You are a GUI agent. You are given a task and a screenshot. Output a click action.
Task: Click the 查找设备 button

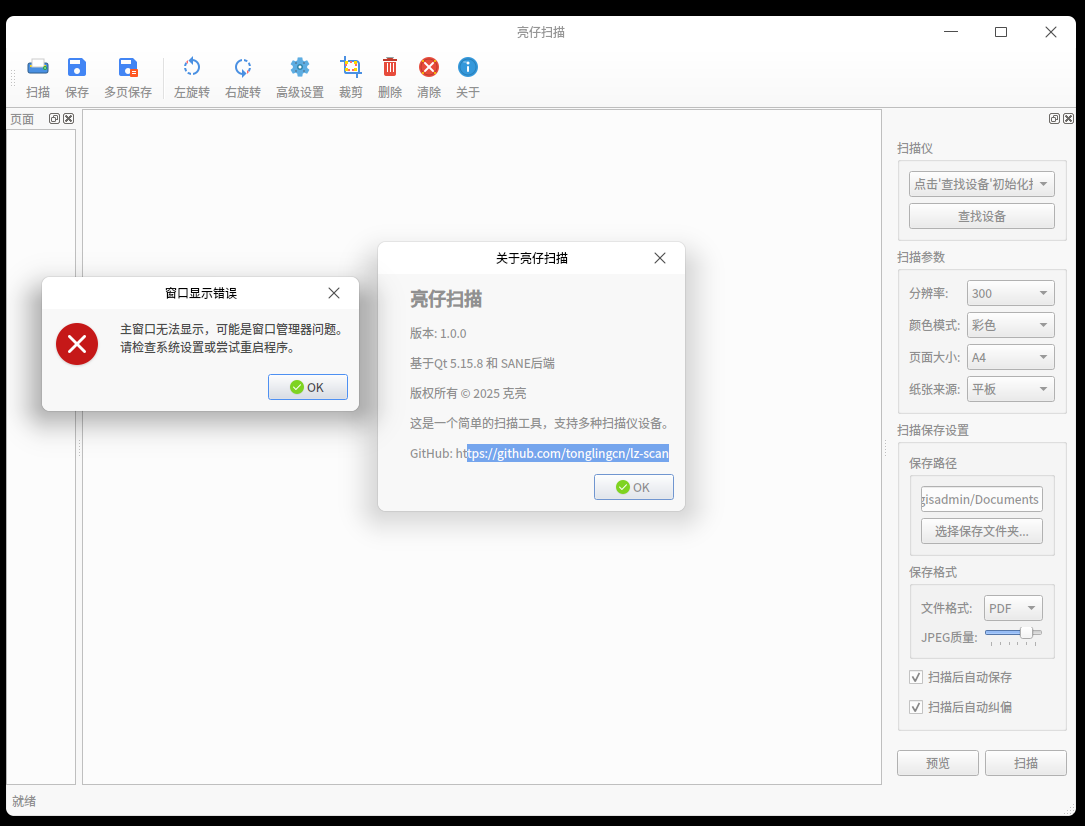click(981, 216)
